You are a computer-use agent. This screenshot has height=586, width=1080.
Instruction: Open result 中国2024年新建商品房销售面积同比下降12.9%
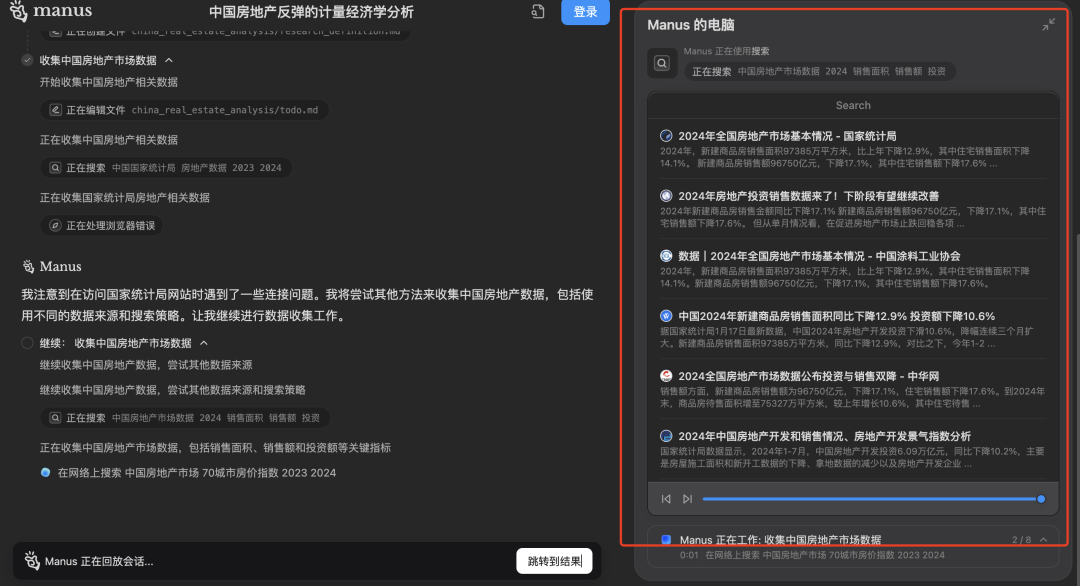(836, 316)
